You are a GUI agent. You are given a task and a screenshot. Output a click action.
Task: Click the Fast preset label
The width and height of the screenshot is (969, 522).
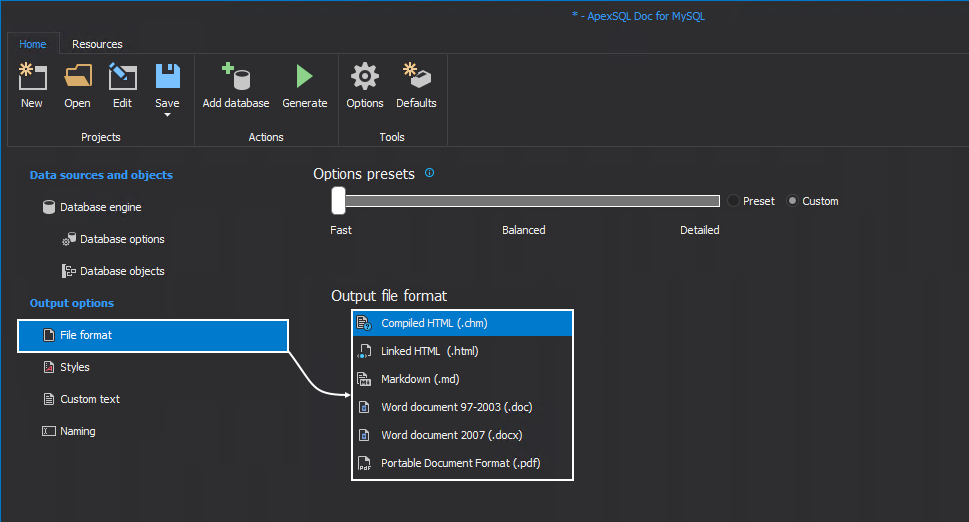click(341, 230)
